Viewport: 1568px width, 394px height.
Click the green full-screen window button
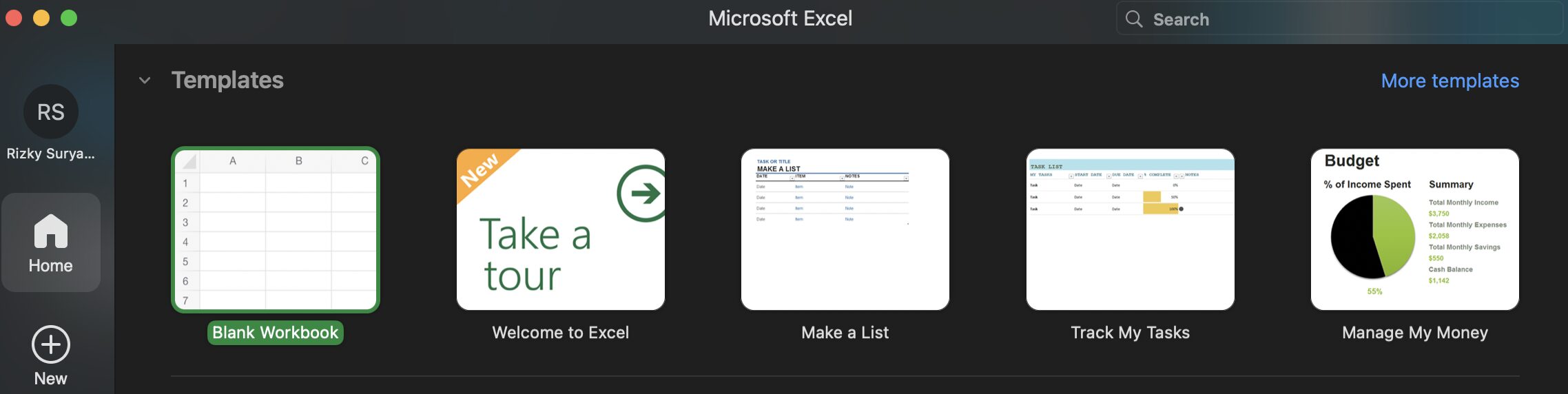[69, 18]
